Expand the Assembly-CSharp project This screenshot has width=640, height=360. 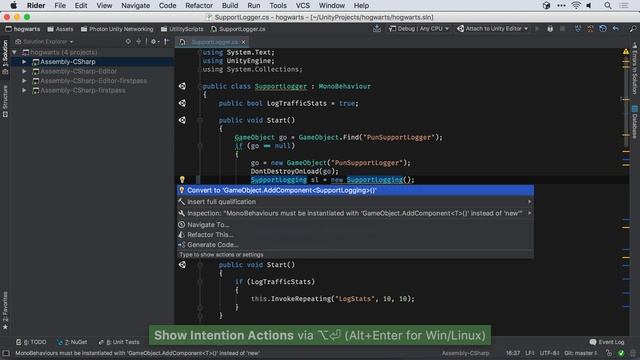click(x=24, y=62)
